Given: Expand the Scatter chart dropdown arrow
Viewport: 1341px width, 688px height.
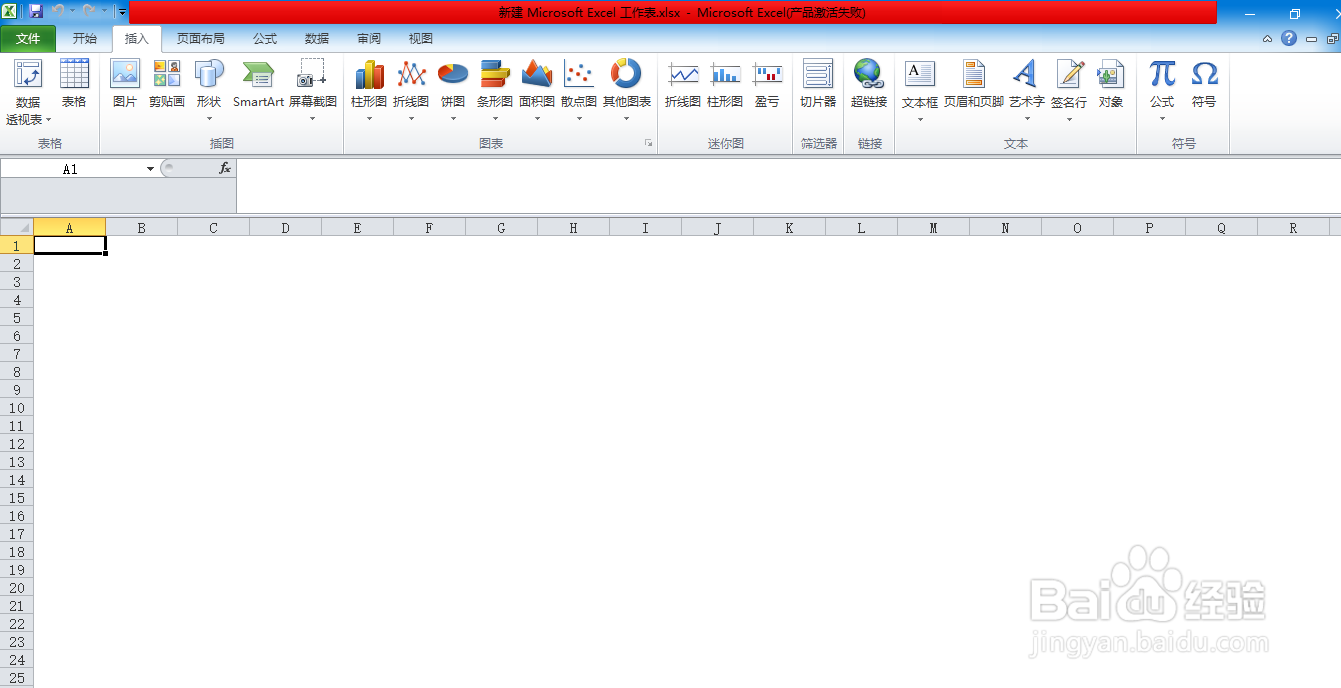Looking at the screenshot, I should click(579, 118).
